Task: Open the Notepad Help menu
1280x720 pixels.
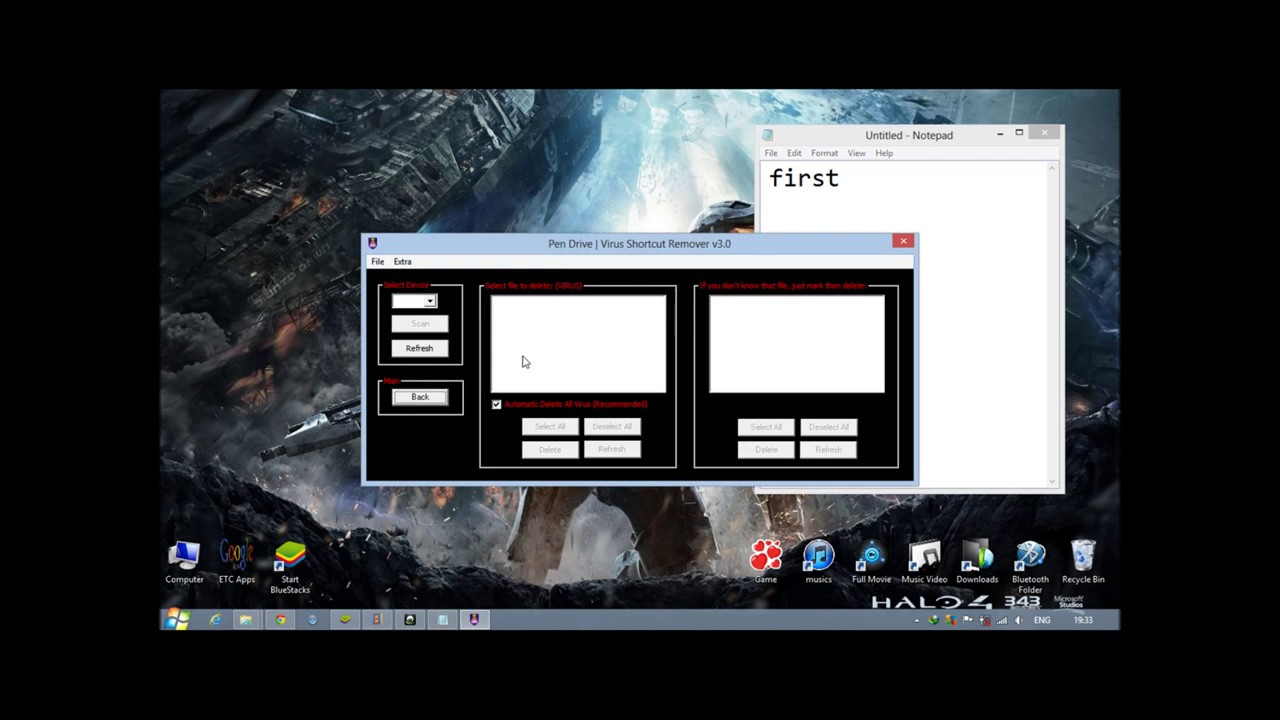Action: click(884, 153)
